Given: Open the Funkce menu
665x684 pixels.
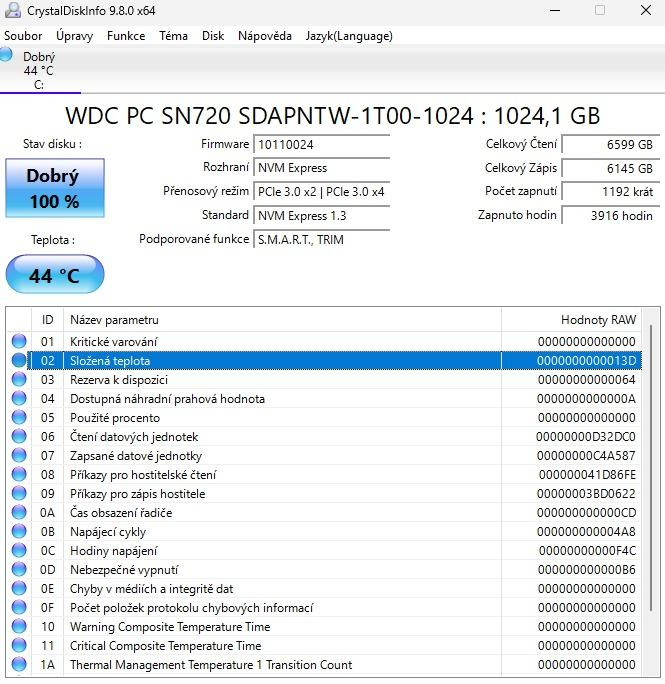Looking at the screenshot, I should 126,36.
